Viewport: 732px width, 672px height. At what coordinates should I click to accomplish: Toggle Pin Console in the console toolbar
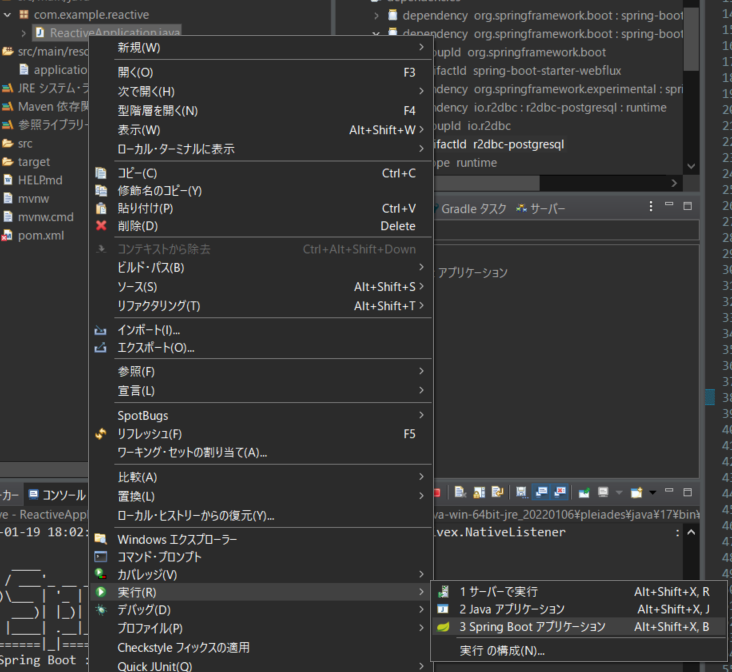pyautogui.click(x=584, y=492)
